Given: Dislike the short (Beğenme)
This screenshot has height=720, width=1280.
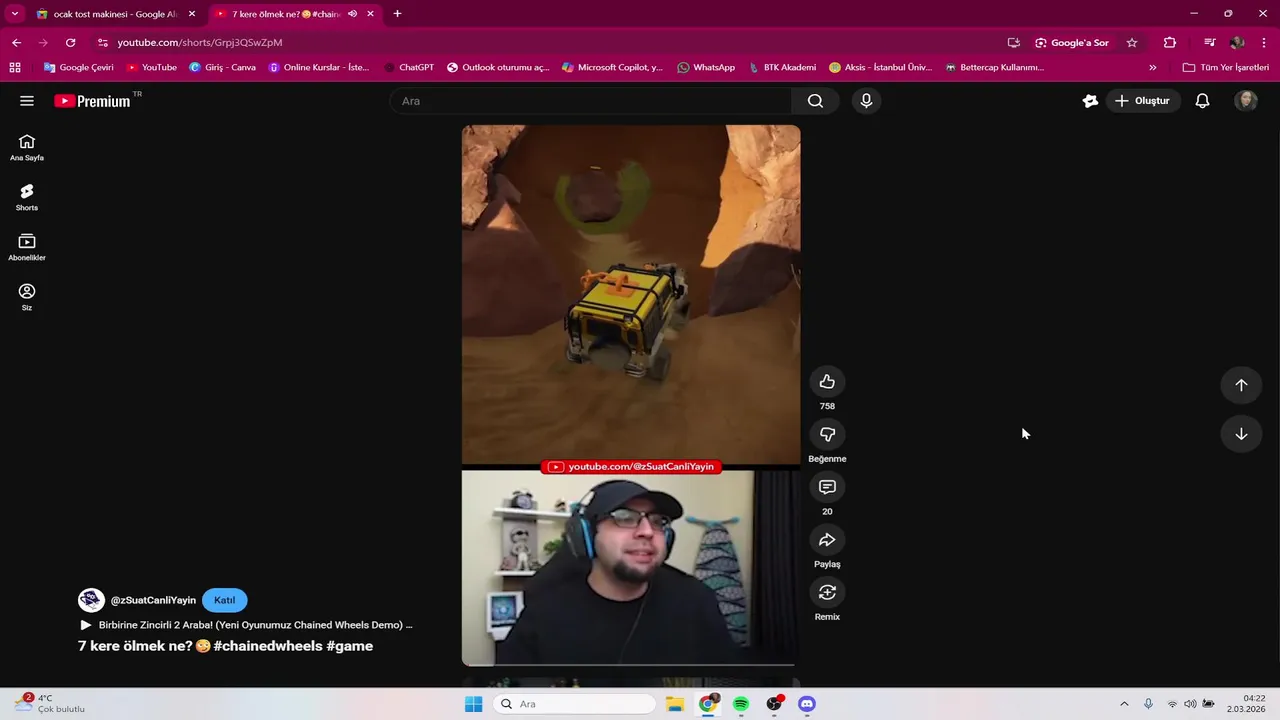Looking at the screenshot, I should (x=827, y=434).
